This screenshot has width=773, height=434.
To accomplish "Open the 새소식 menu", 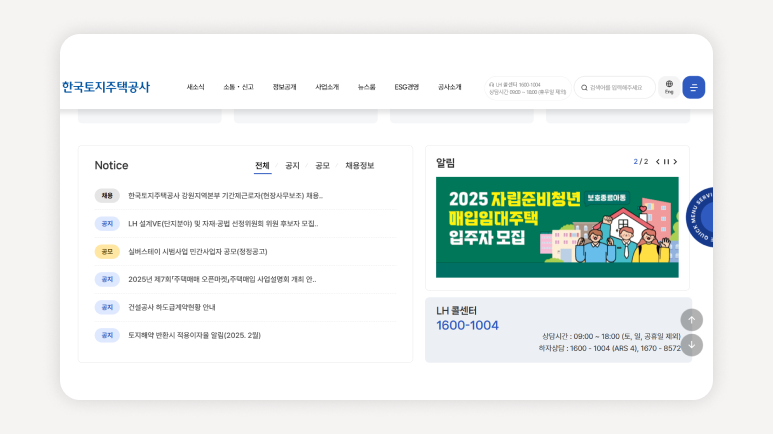I will tap(195, 87).
